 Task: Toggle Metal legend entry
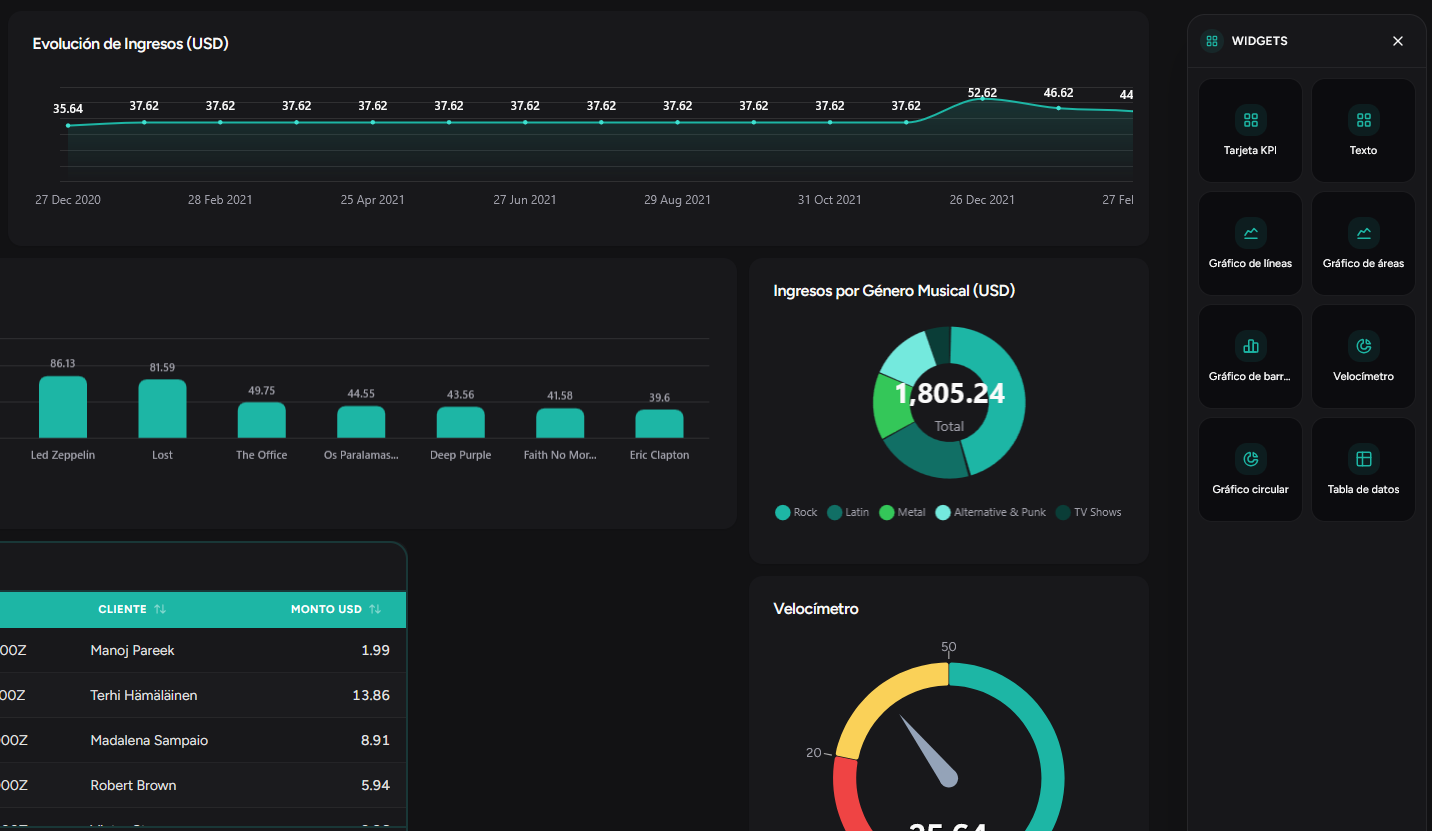[x=902, y=512]
